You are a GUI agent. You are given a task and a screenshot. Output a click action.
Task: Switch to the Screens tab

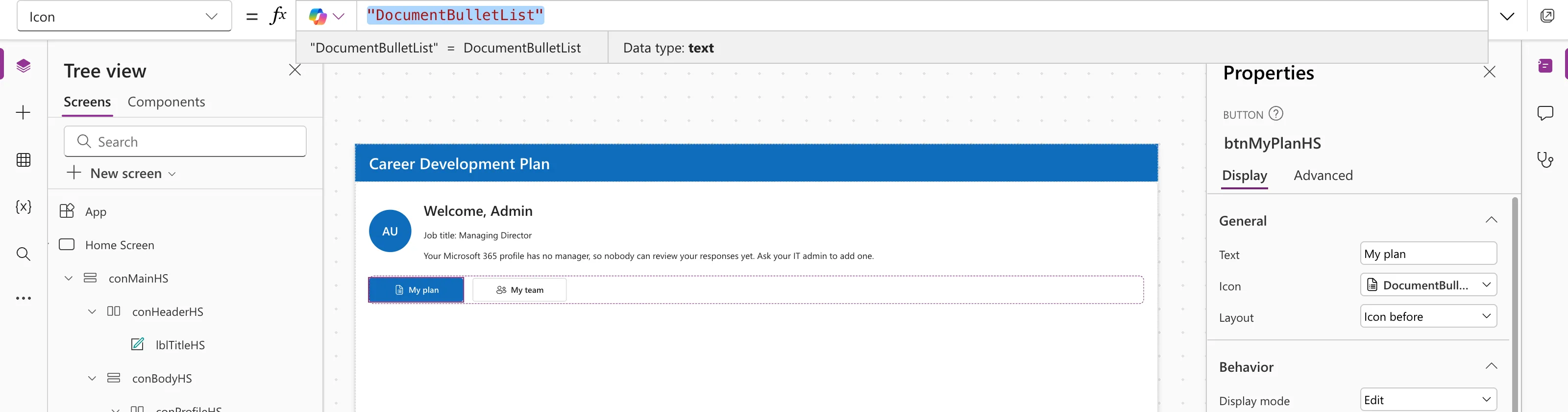click(x=88, y=103)
